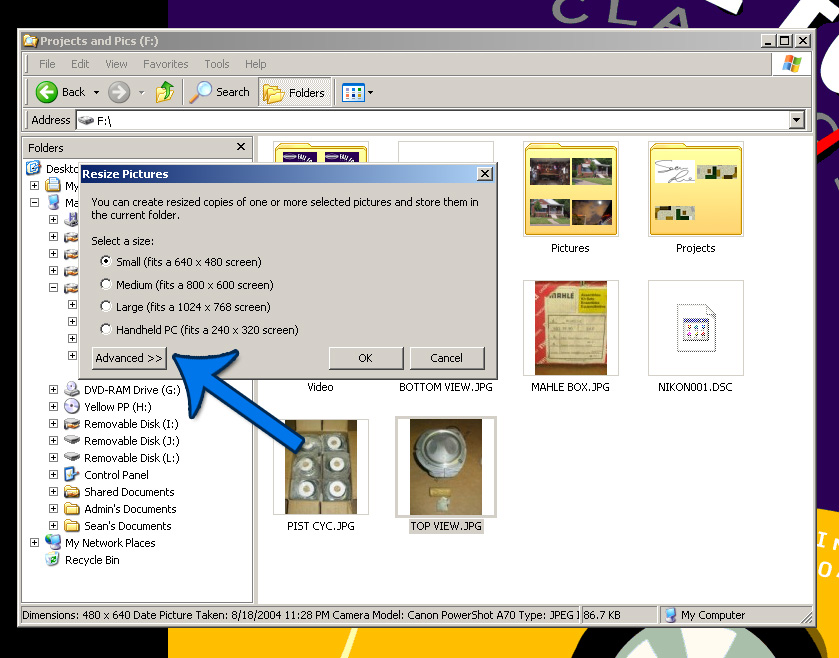This screenshot has width=839, height=658.
Task: Click the Admin's Documents folder icon
Action: pos(72,509)
